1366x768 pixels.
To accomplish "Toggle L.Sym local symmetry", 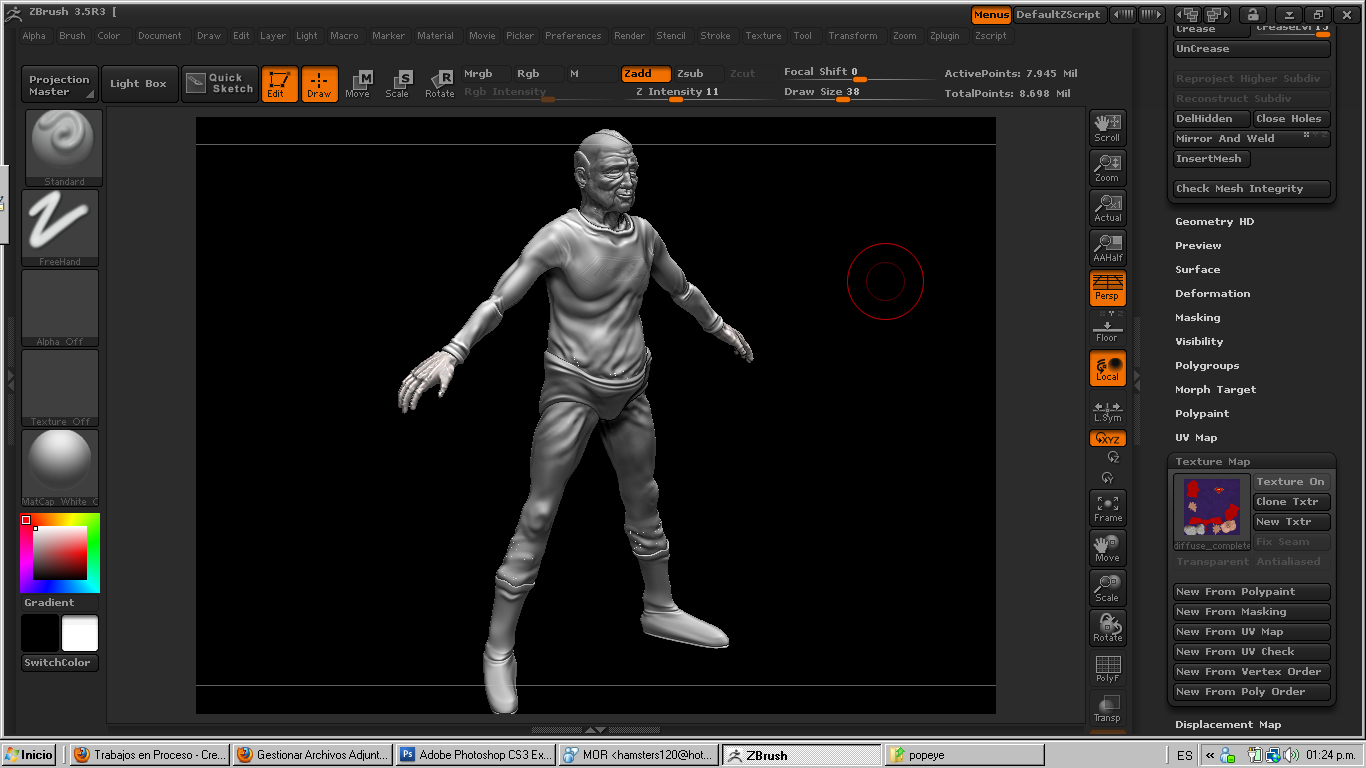I will click(1107, 407).
